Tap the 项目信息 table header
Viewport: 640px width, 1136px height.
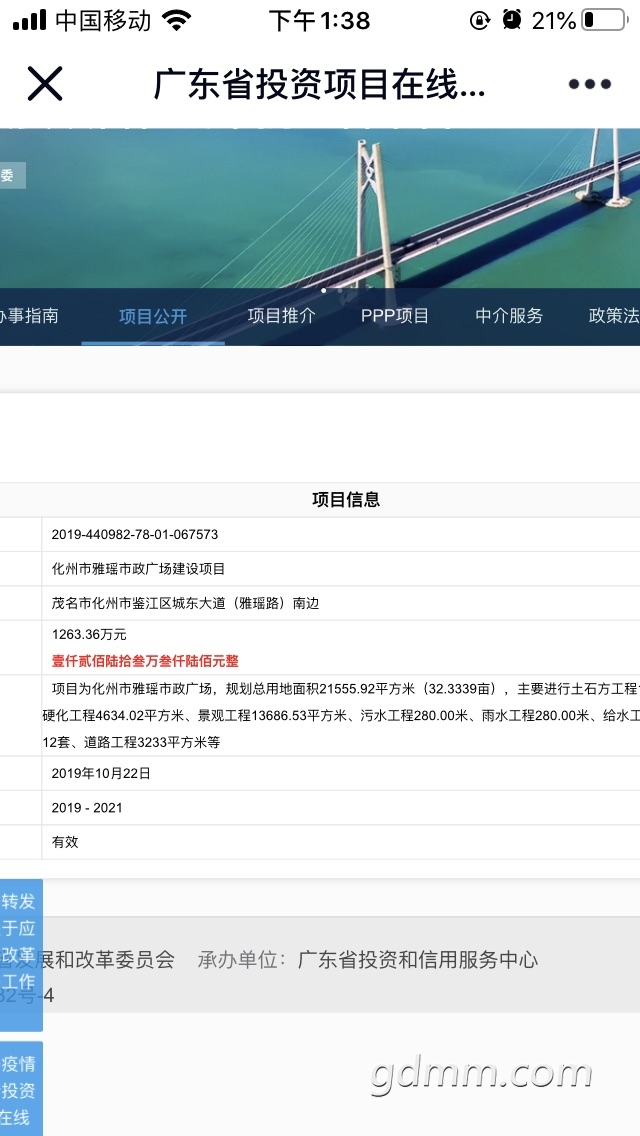[346, 500]
